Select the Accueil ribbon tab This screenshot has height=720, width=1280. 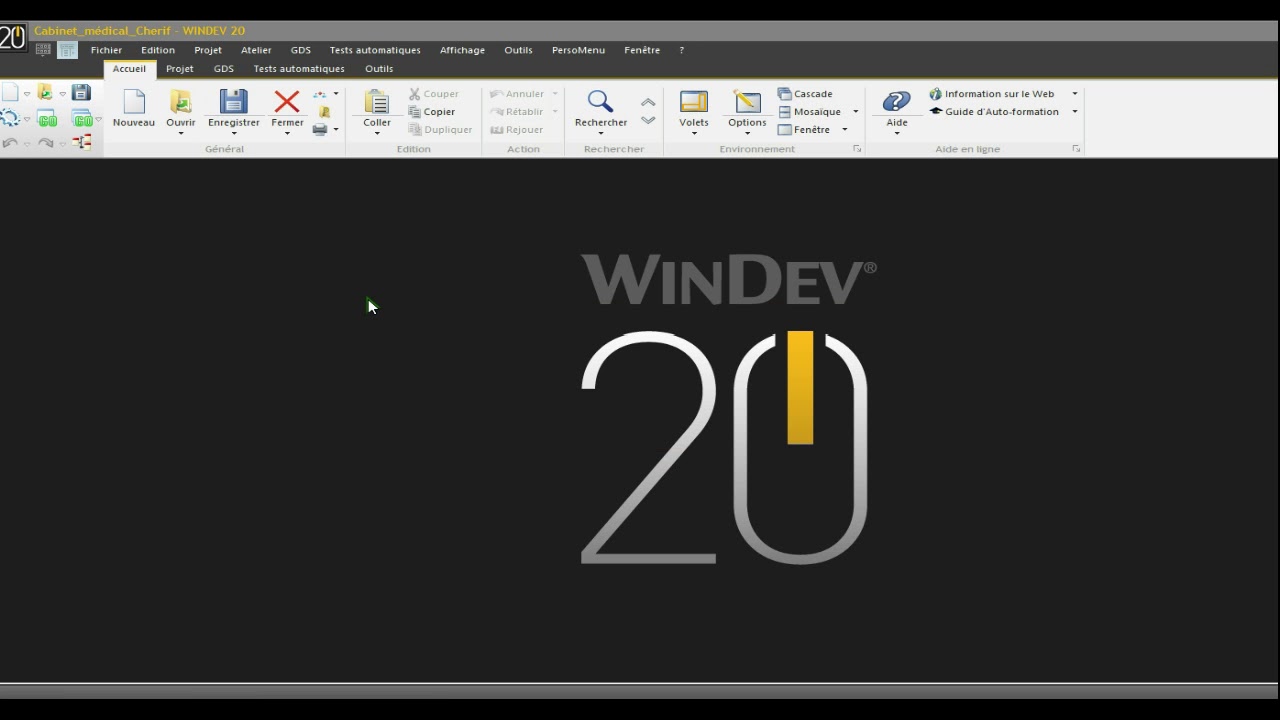[x=129, y=69]
